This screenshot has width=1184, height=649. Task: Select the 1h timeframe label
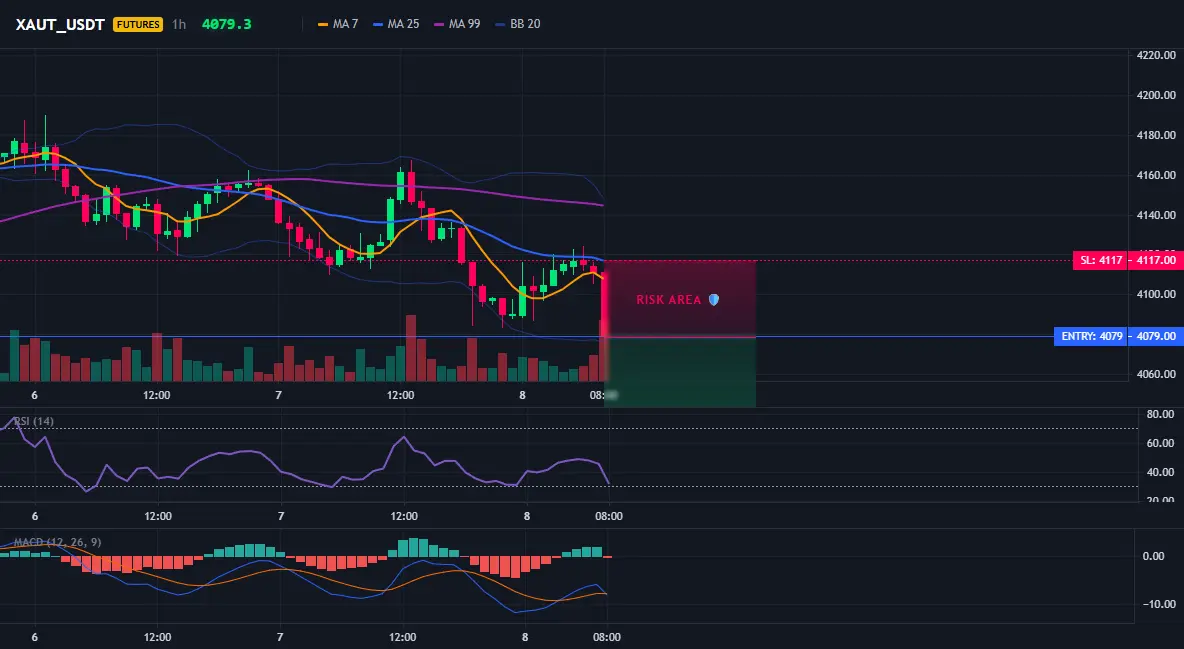tap(179, 24)
